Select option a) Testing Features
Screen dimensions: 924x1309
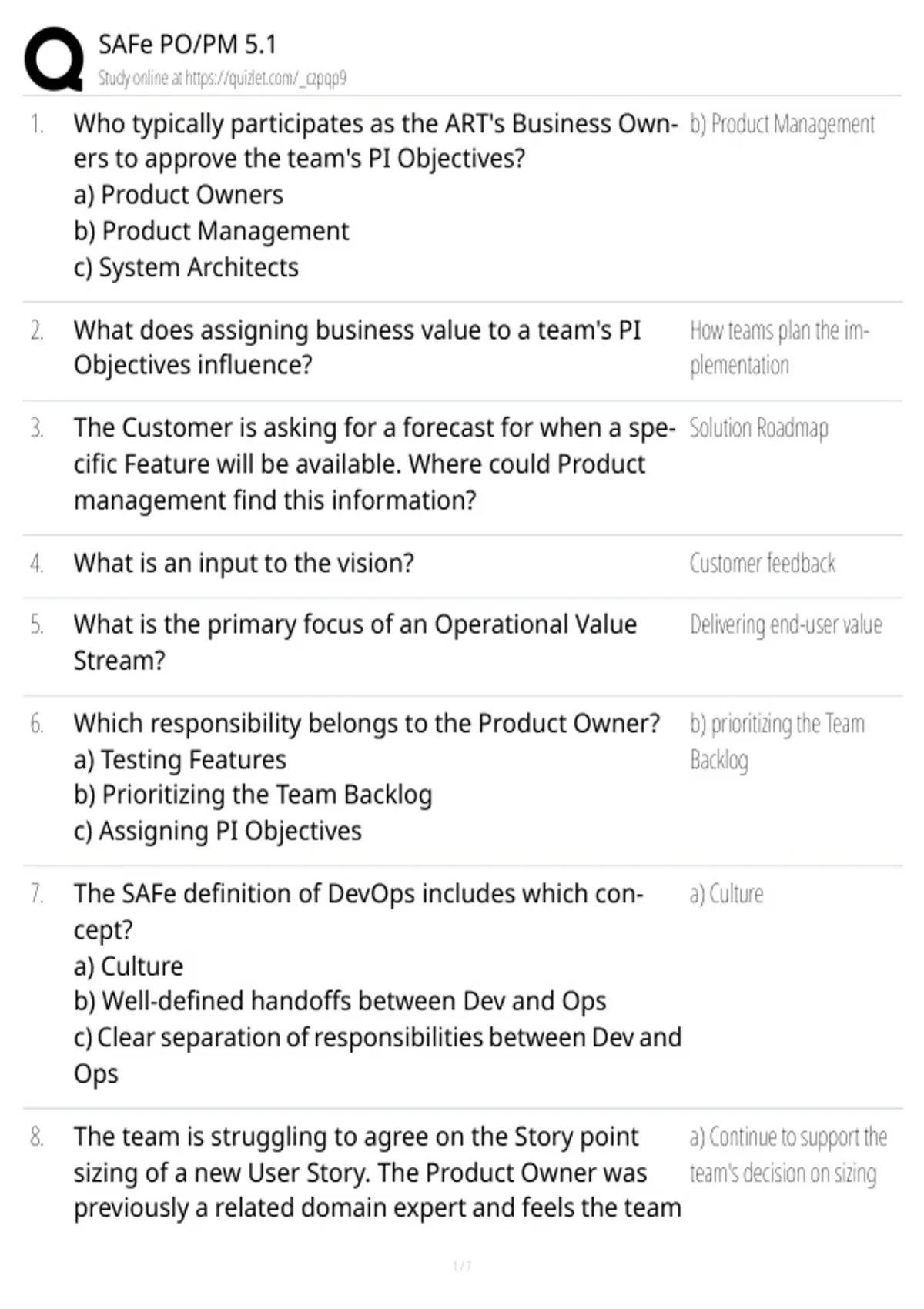coord(180,760)
